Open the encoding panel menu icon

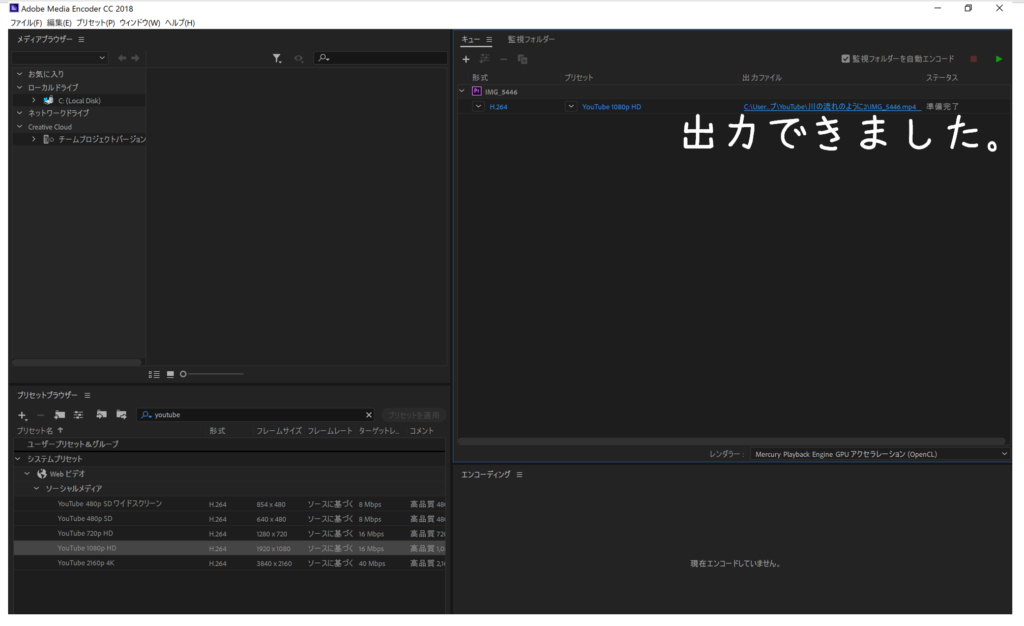[519, 475]
